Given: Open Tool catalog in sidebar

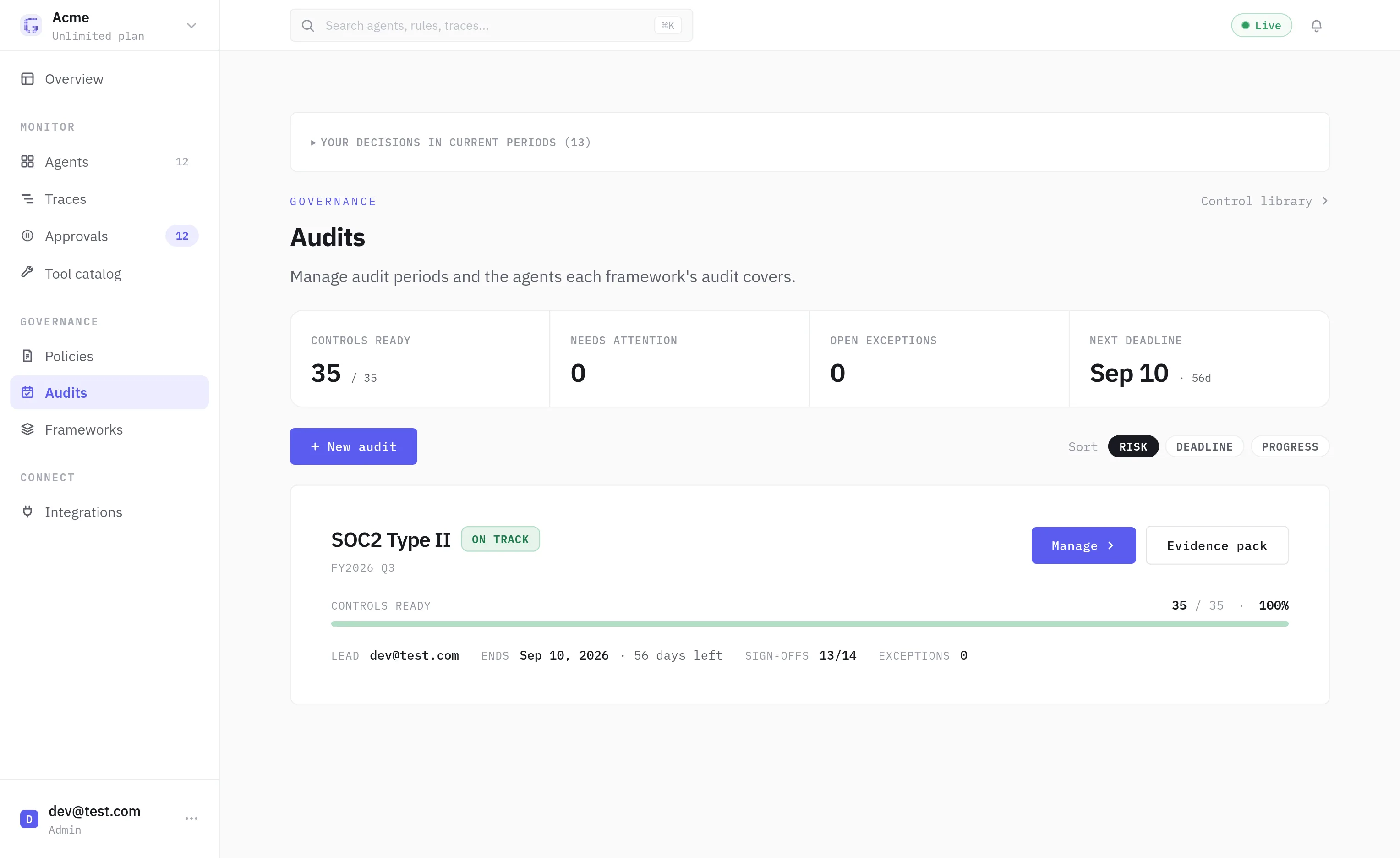Looking at the screenshot, I should pos(109,274).
